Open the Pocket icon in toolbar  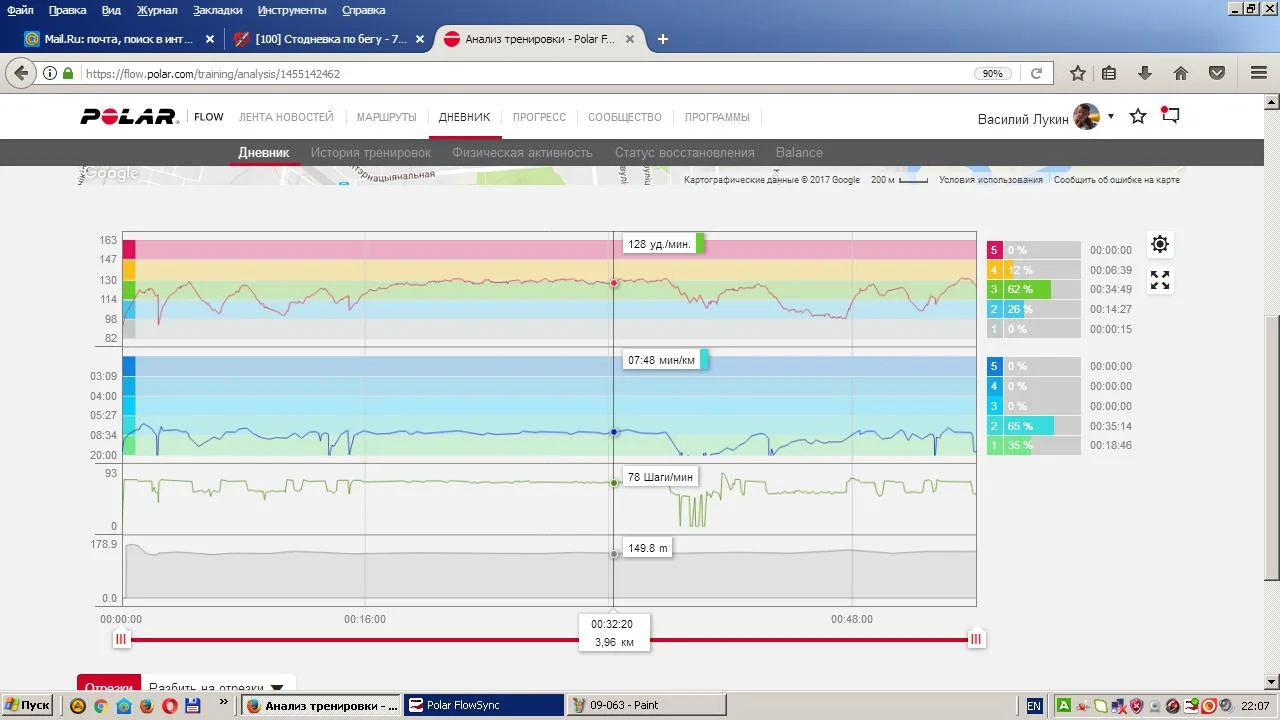pos(1217,73)
